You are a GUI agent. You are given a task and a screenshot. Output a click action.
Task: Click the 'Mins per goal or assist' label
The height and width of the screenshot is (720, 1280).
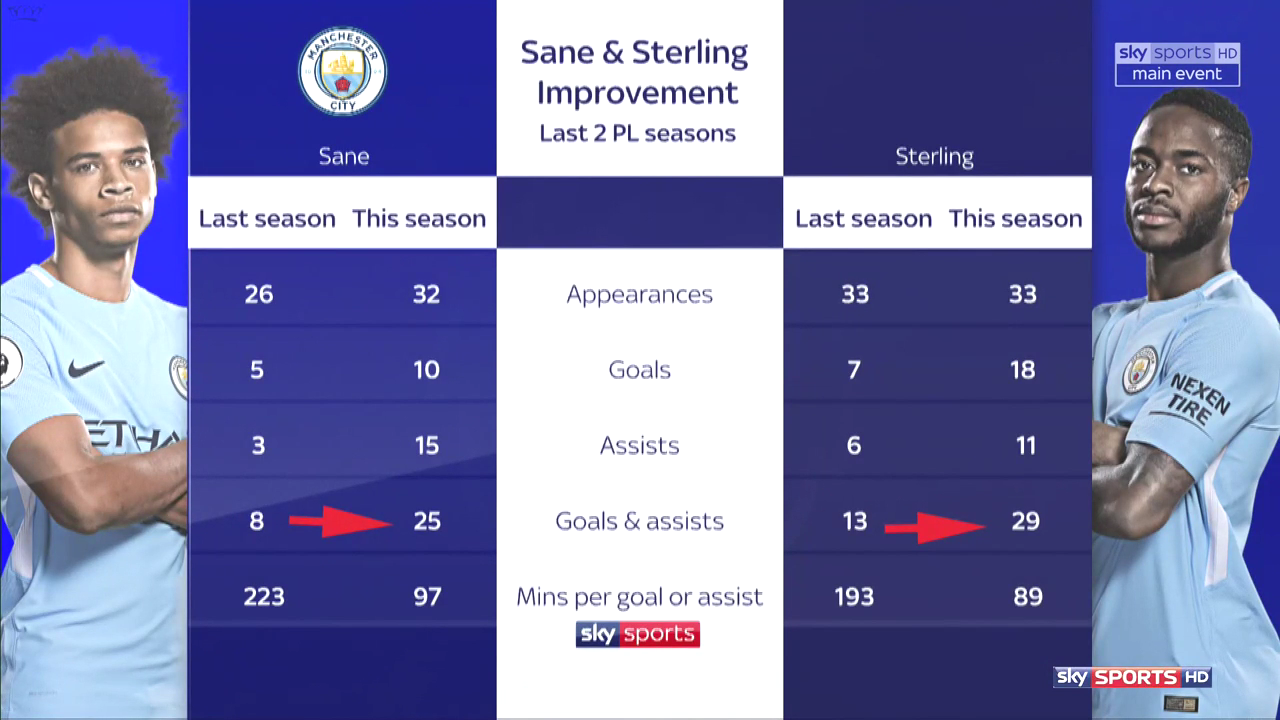click(640, 597)
